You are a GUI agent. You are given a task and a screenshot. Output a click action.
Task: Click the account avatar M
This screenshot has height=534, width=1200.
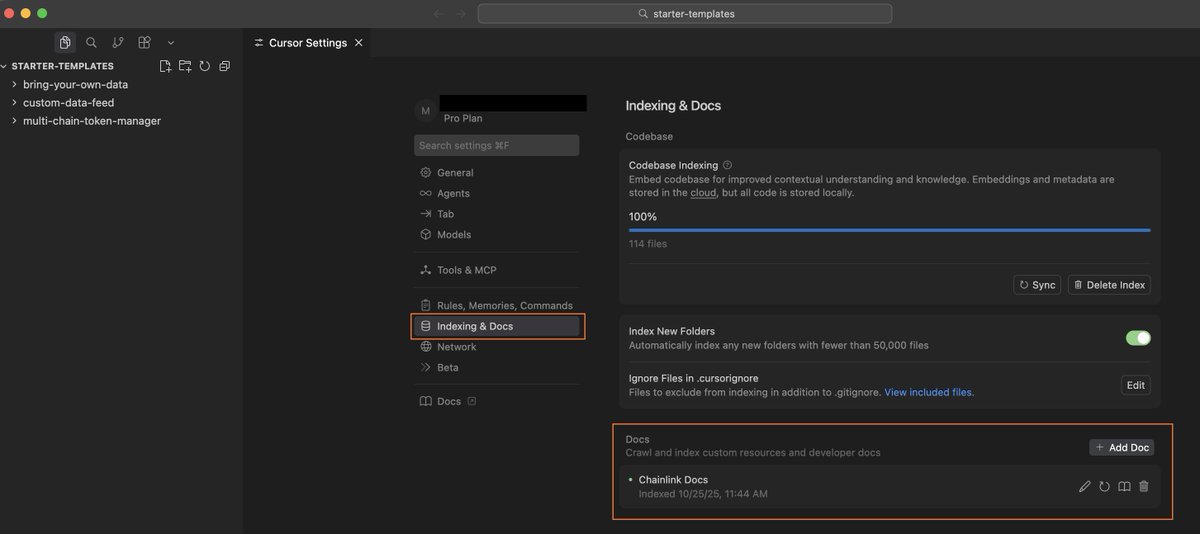(x=425, y=110)
